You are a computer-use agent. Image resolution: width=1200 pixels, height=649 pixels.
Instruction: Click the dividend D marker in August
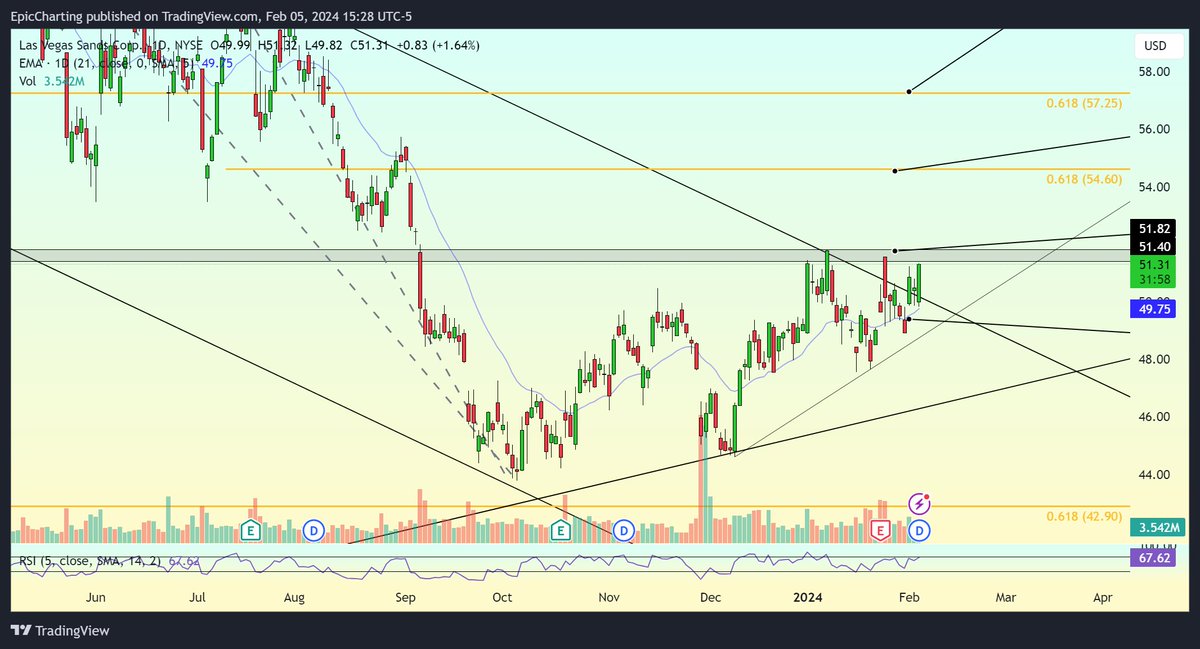point(314,529)
